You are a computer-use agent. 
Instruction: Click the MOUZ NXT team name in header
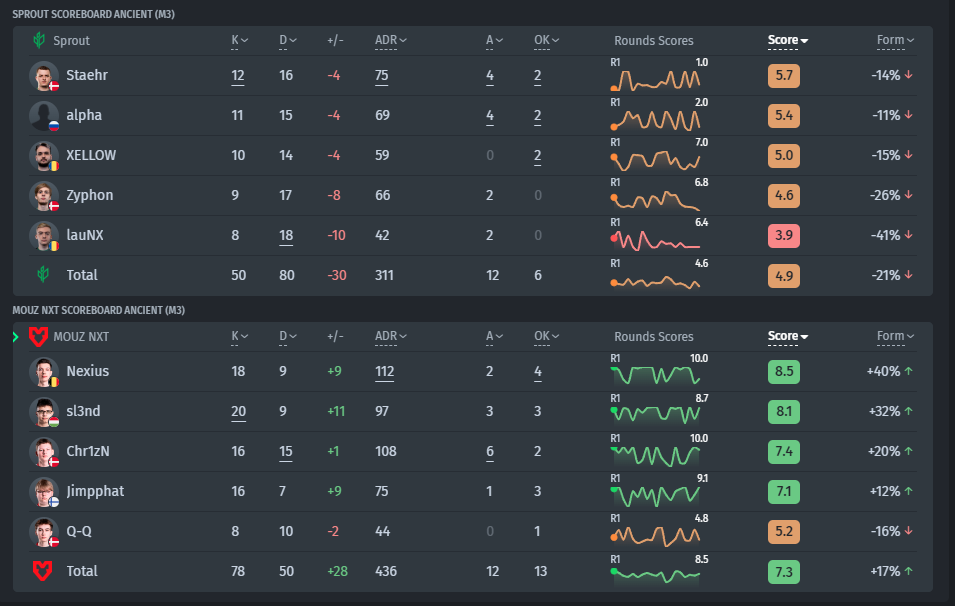click(81, 337)
